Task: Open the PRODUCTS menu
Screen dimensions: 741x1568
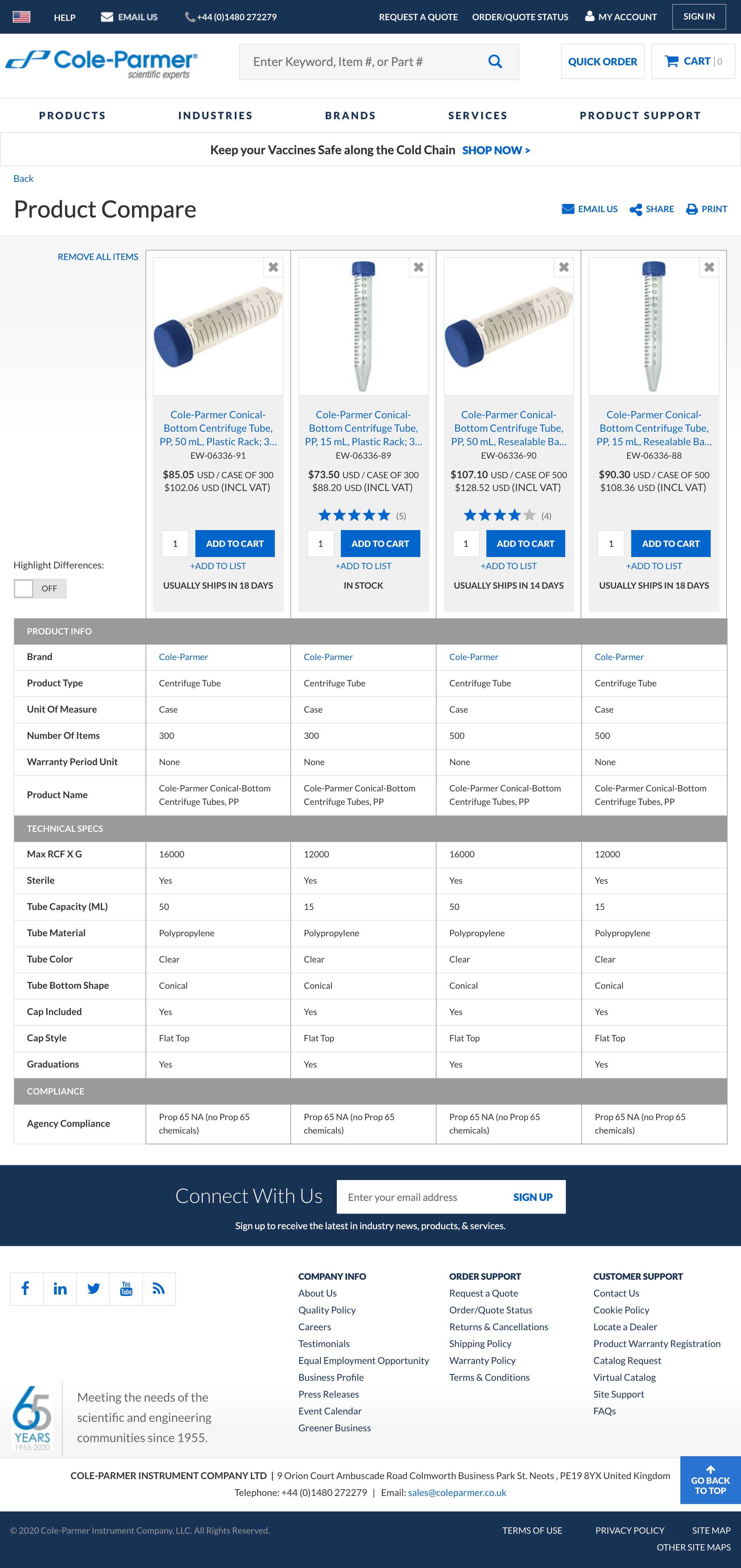Action: 72,115
